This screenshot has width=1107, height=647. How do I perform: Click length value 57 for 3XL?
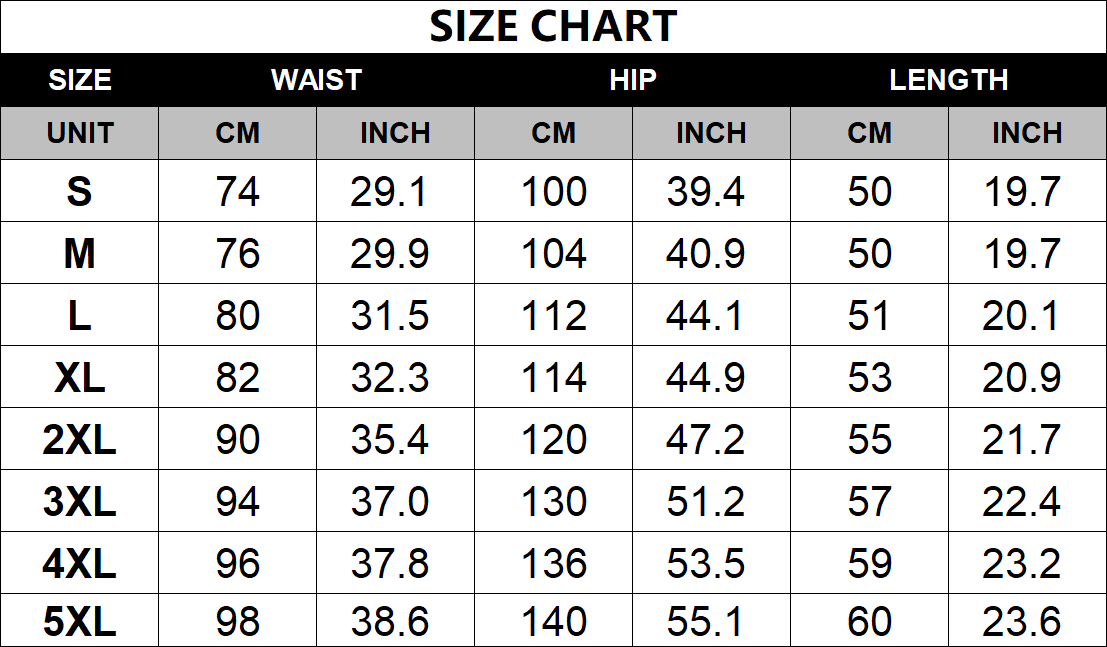click(x=870, y=501)
